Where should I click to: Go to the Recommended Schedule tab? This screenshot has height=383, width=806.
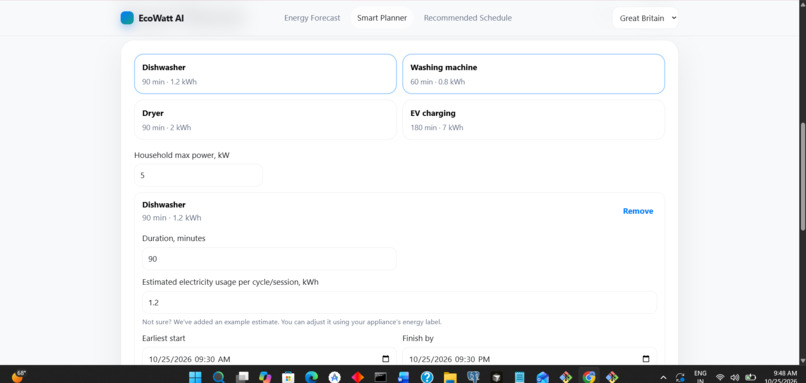[x=468, y=18]
